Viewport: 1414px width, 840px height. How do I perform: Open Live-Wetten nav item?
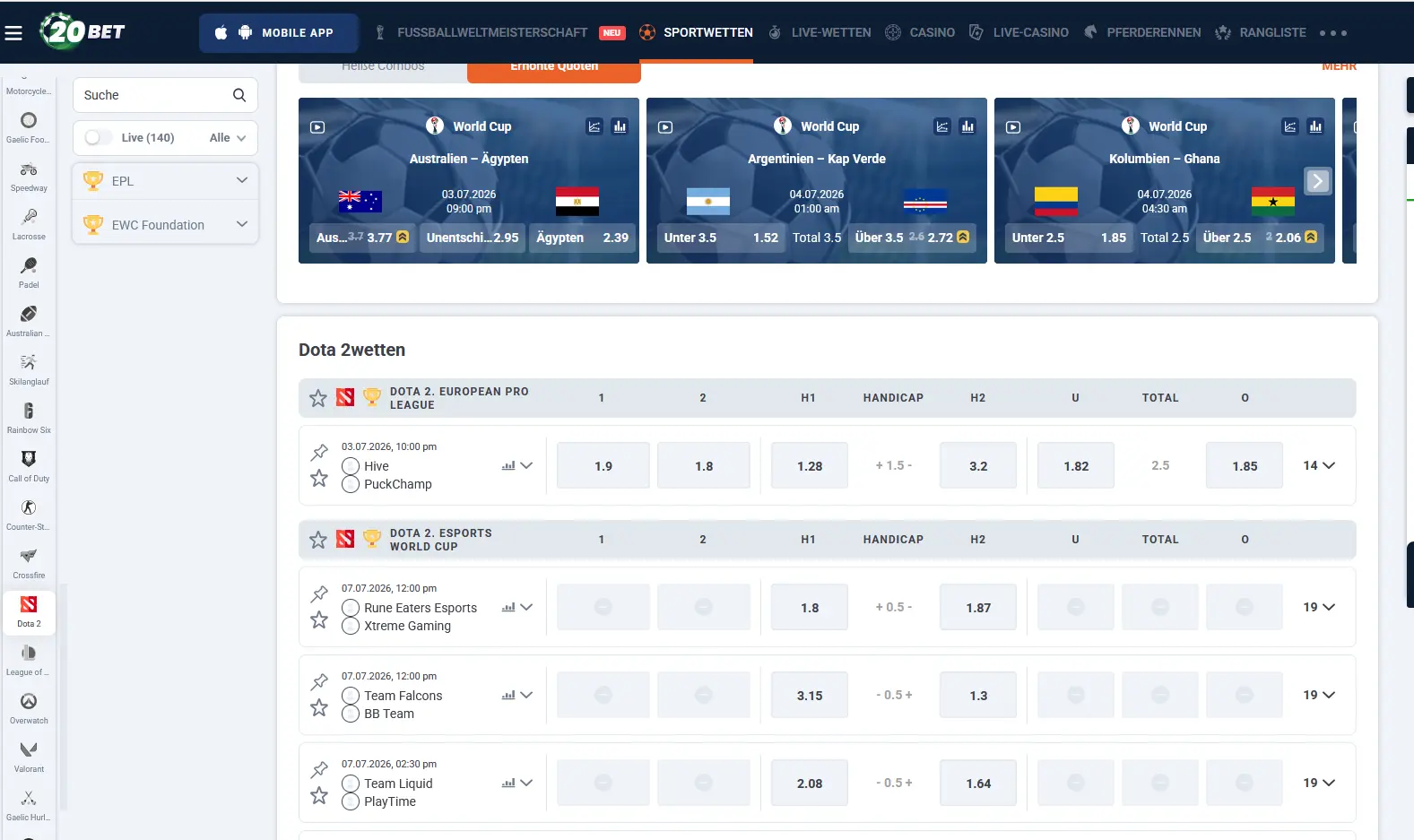pyautogui.click(x=820, y=32)
